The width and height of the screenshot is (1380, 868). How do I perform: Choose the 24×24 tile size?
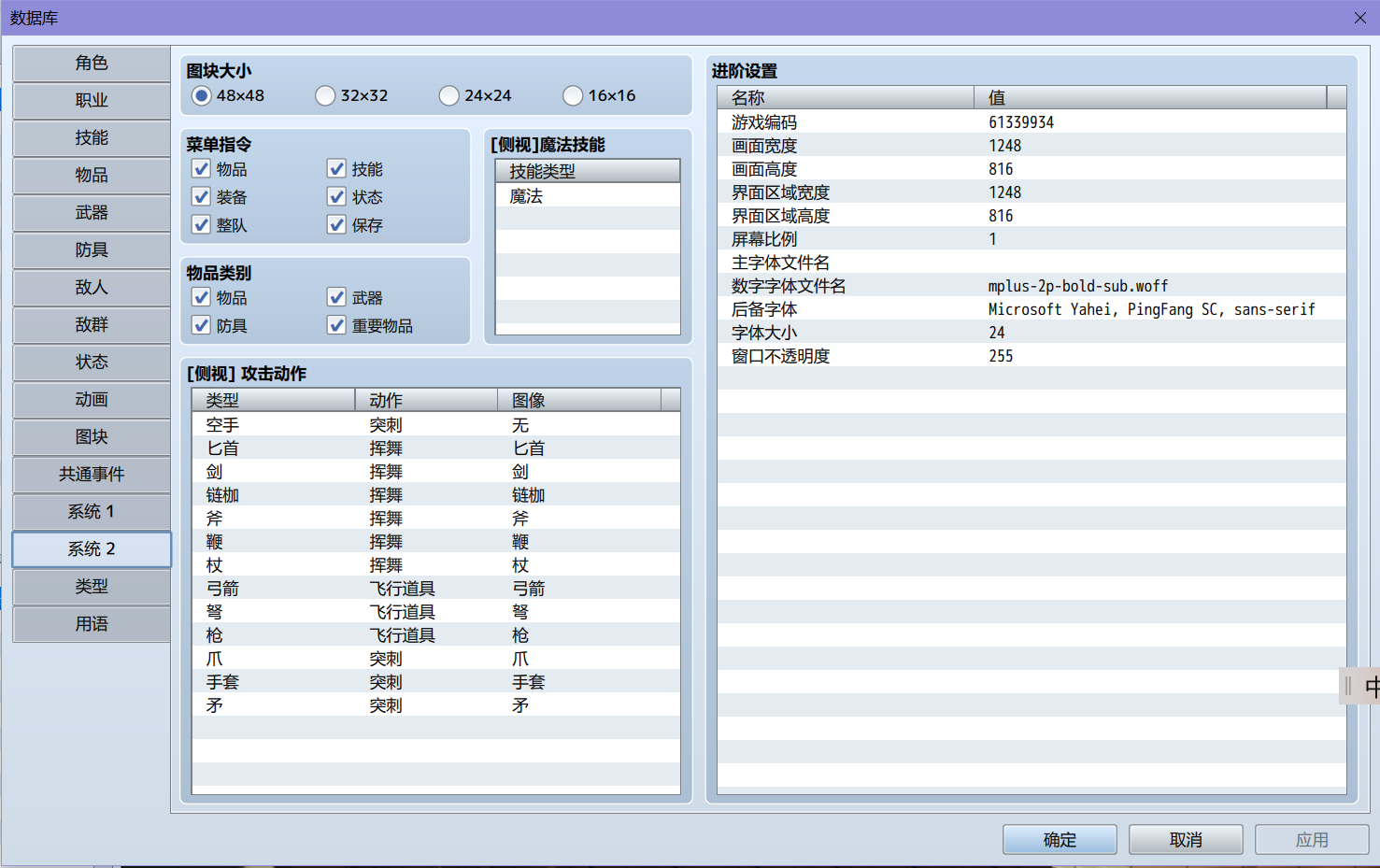[x=449, y=95]
